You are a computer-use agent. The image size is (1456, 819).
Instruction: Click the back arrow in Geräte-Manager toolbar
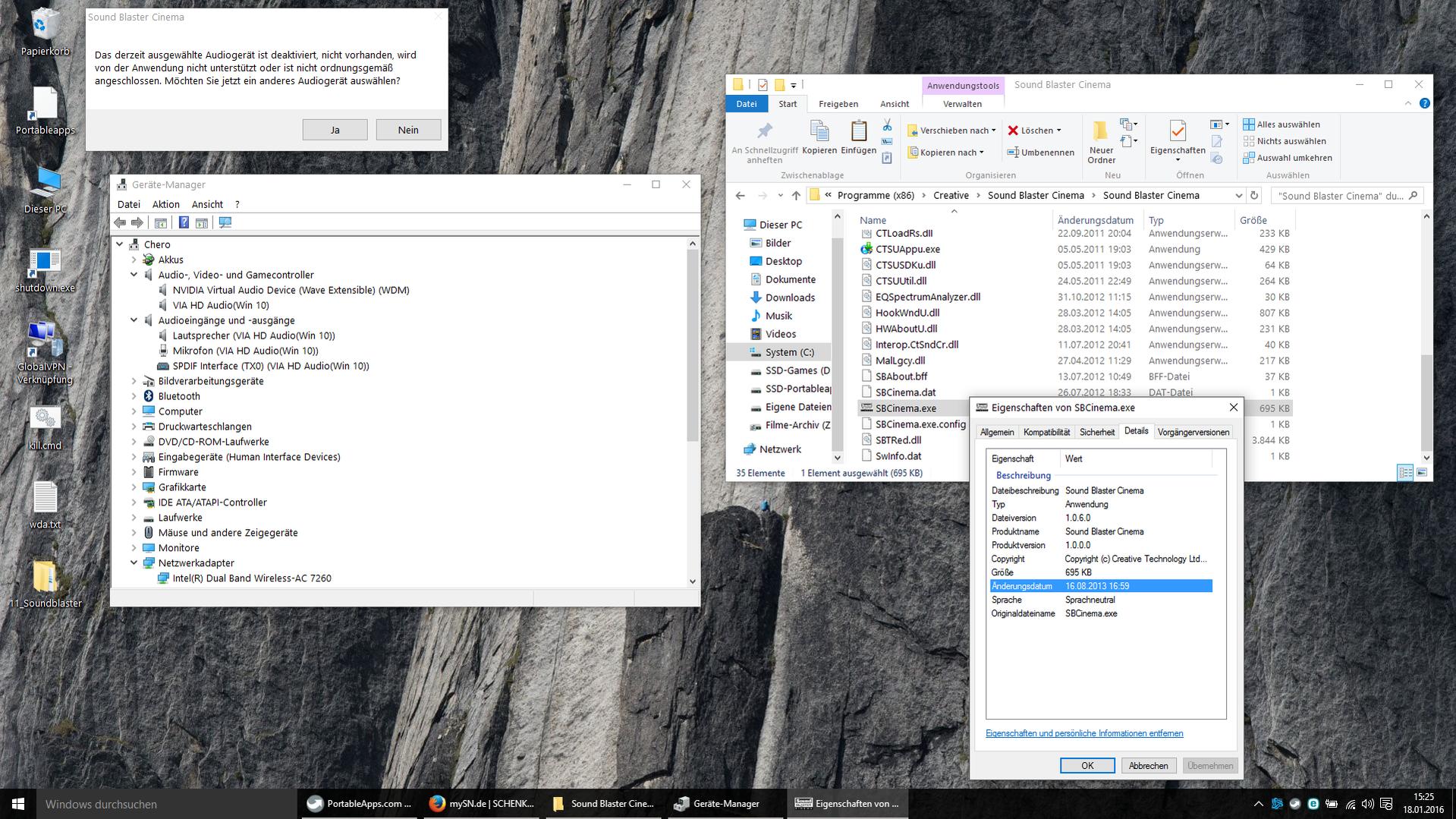(120, 222)
